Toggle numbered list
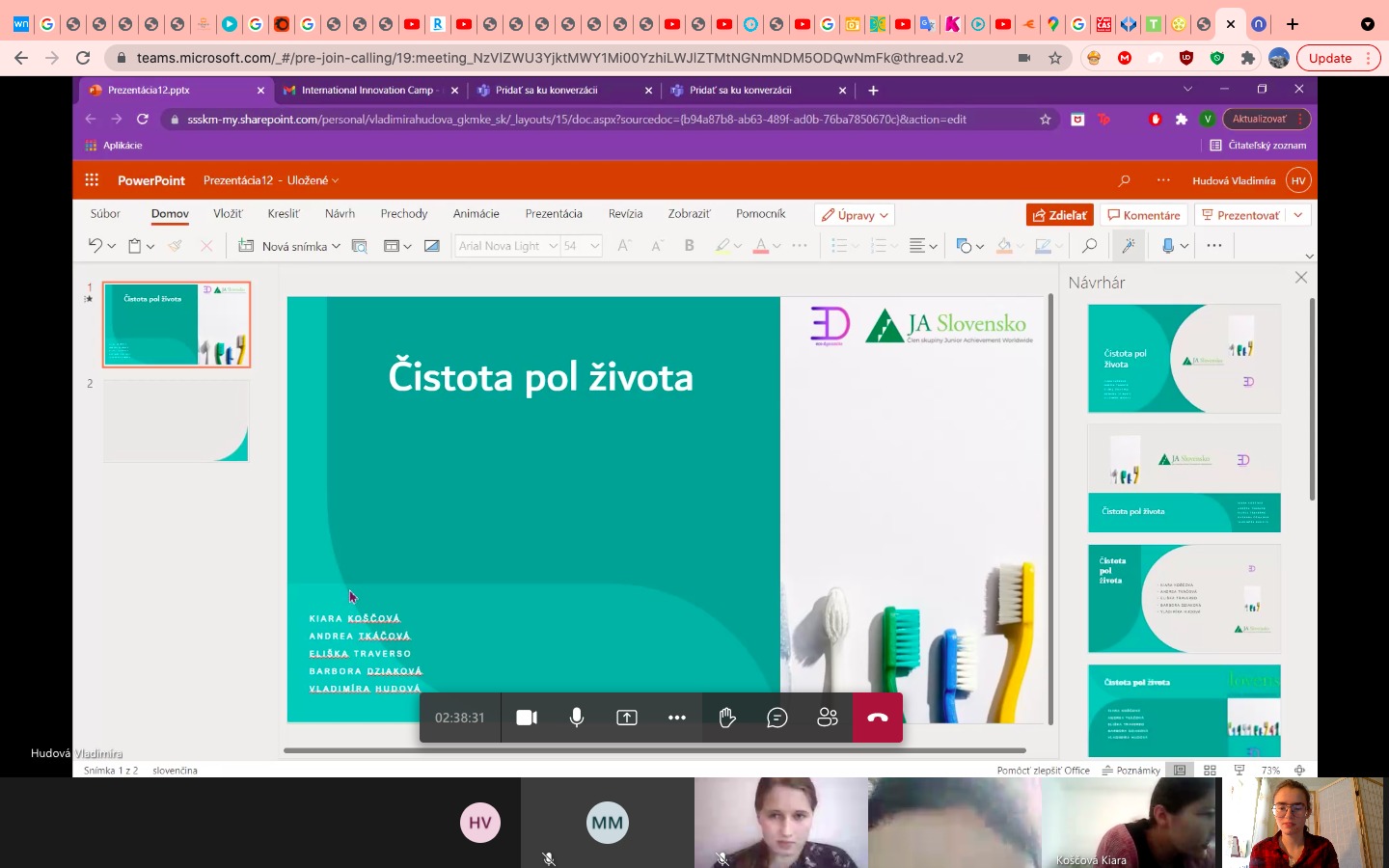 click(x=878, y=246)
